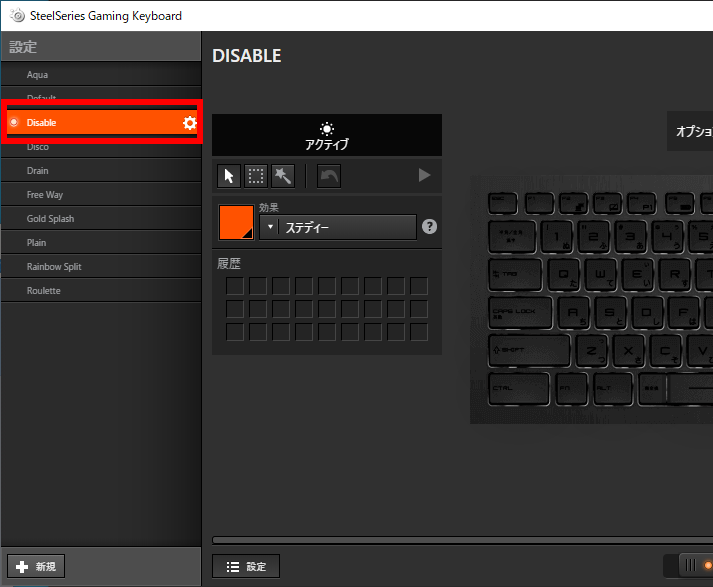713x587 pixels.
Task: Choose the Aqua profile
Action: tap(101, 75)
